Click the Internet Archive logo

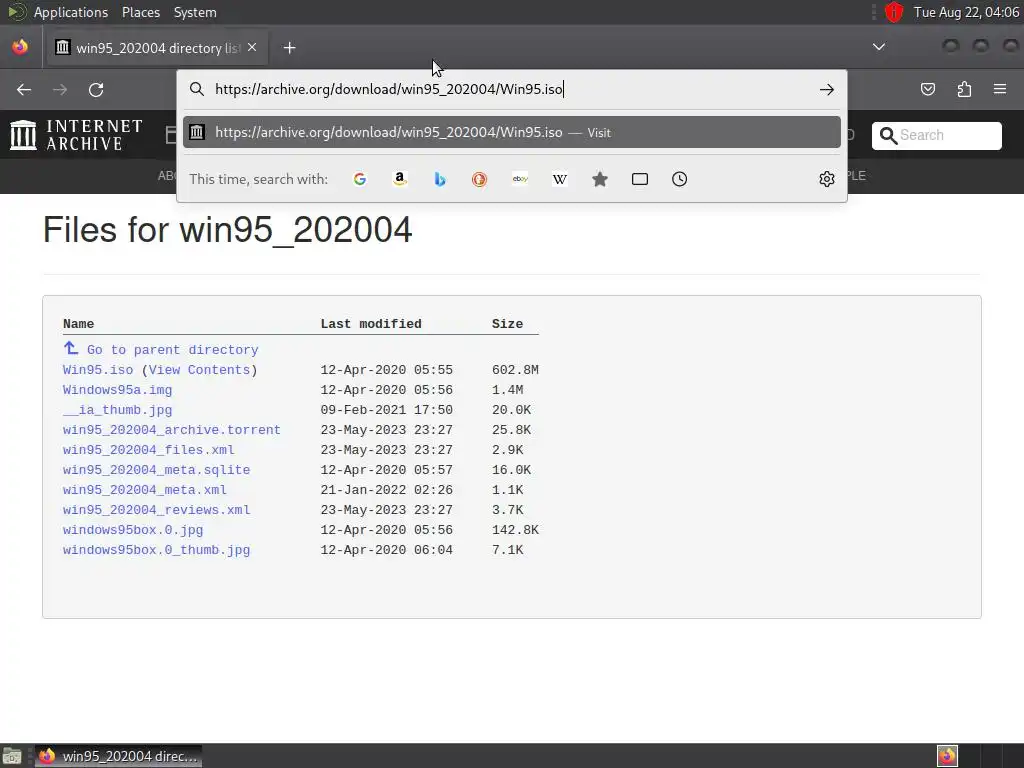pyautogui.click(x=76, y=135)
